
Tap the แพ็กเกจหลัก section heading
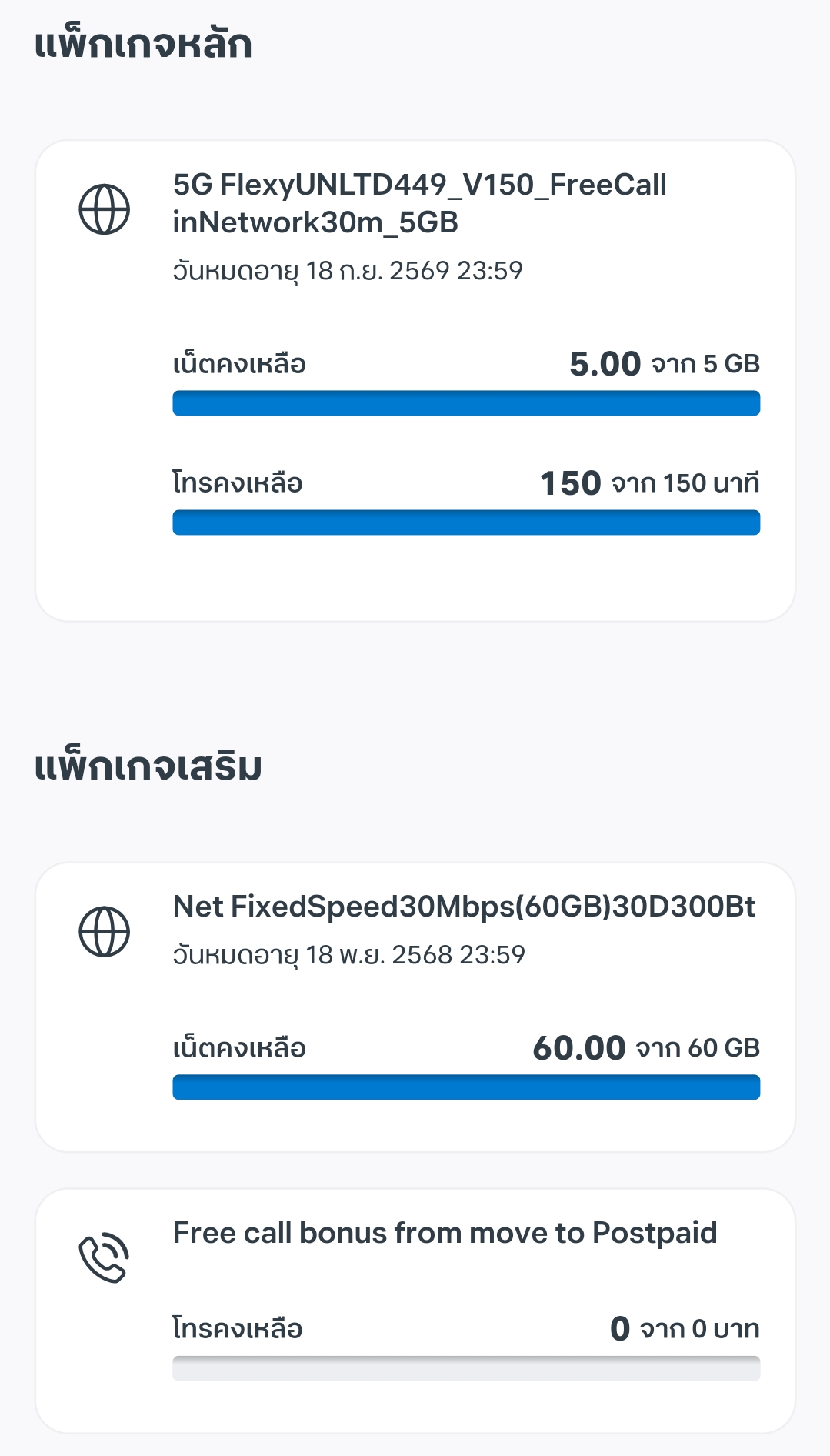(x=143, y=44)
